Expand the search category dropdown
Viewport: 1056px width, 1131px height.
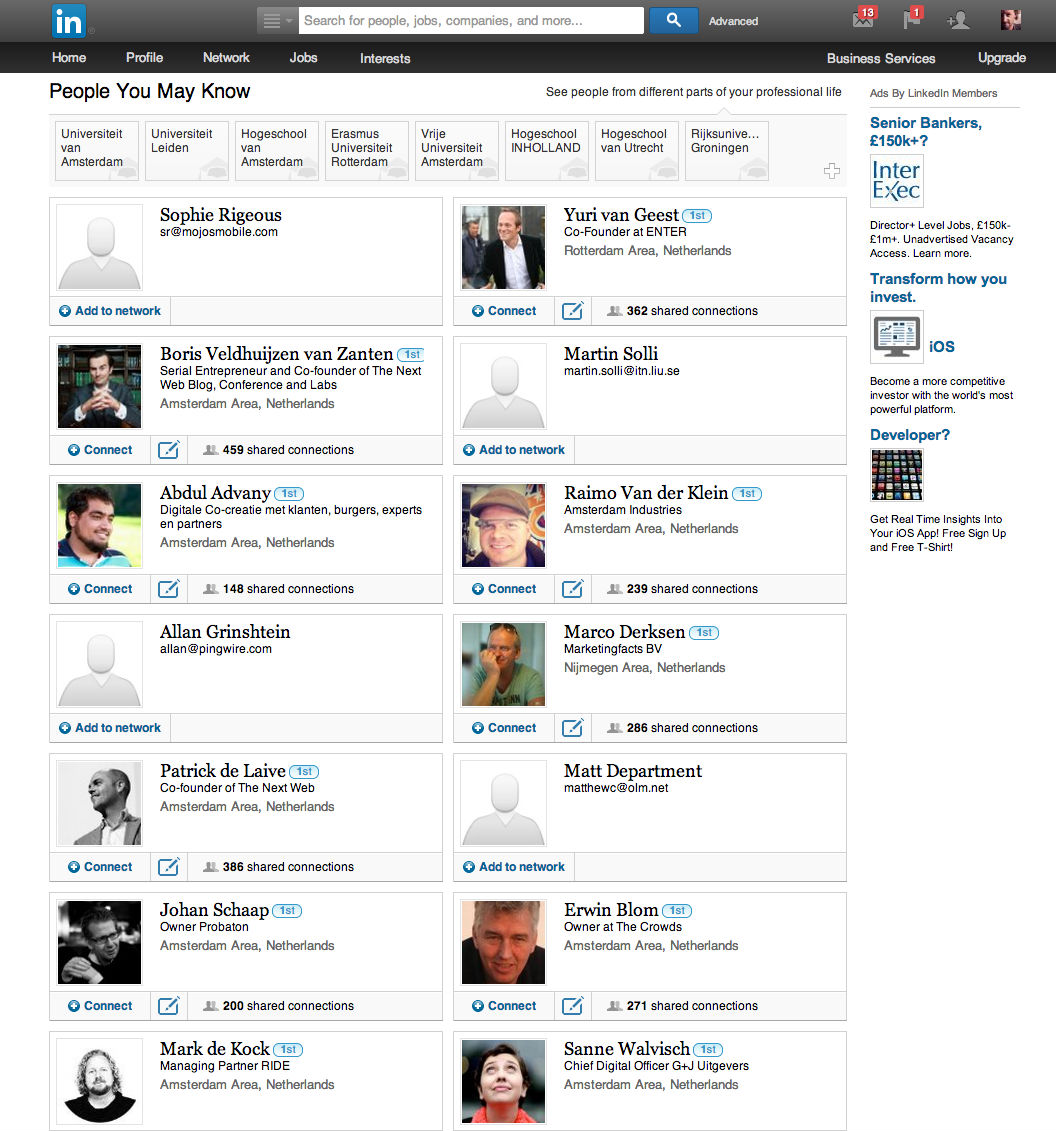[x=276, y=20]
